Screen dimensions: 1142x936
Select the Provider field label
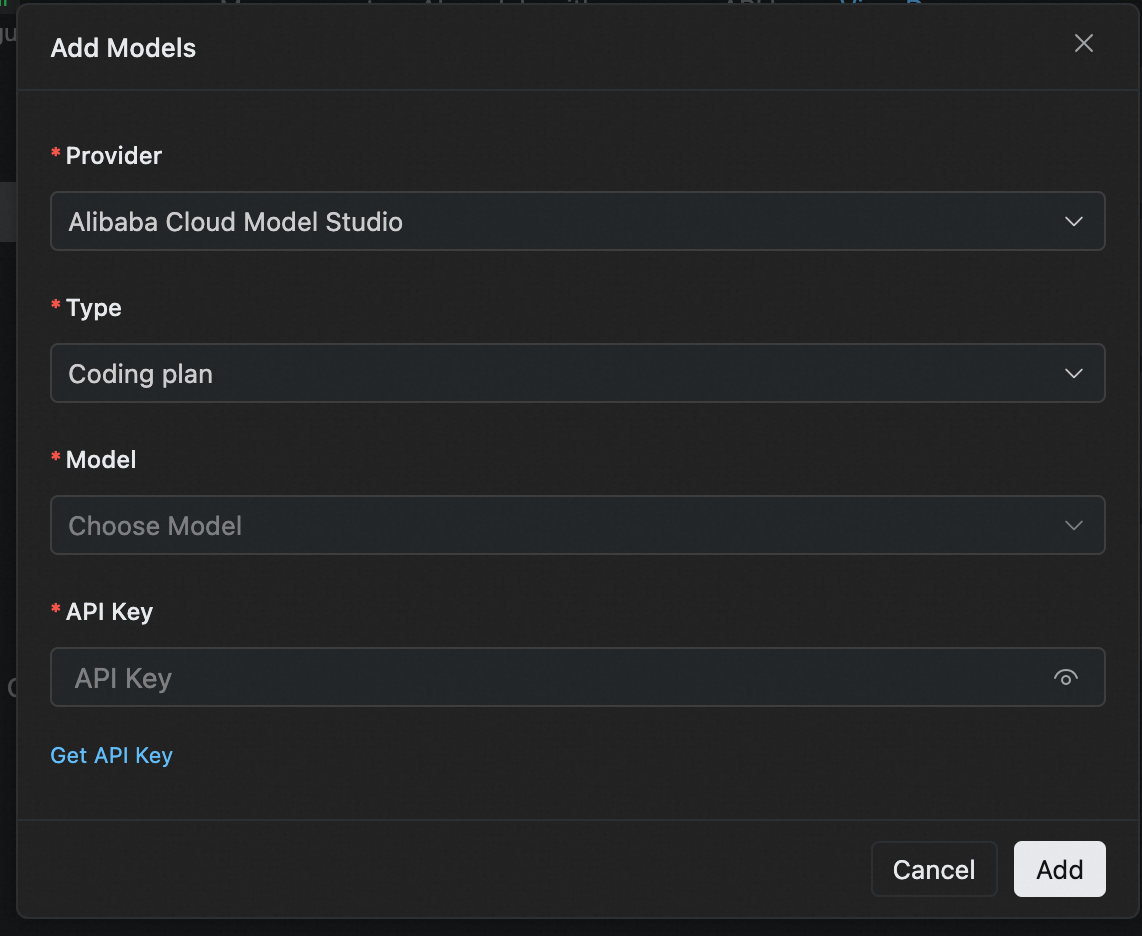113,155
